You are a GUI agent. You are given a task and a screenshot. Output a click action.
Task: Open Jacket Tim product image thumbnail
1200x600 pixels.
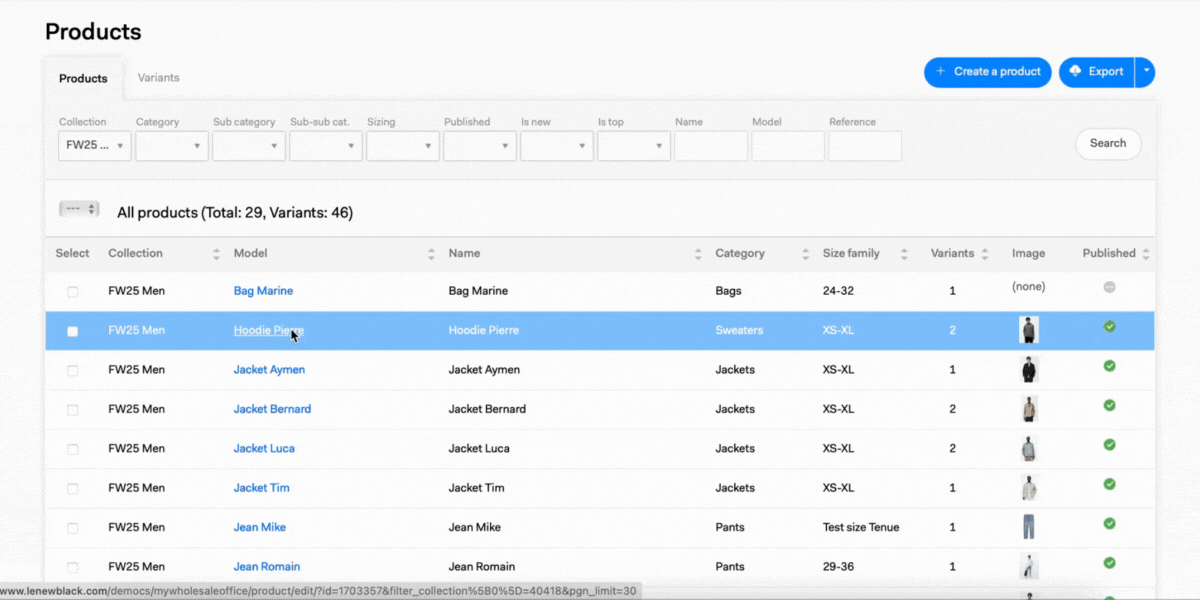tap(1028, 487)
